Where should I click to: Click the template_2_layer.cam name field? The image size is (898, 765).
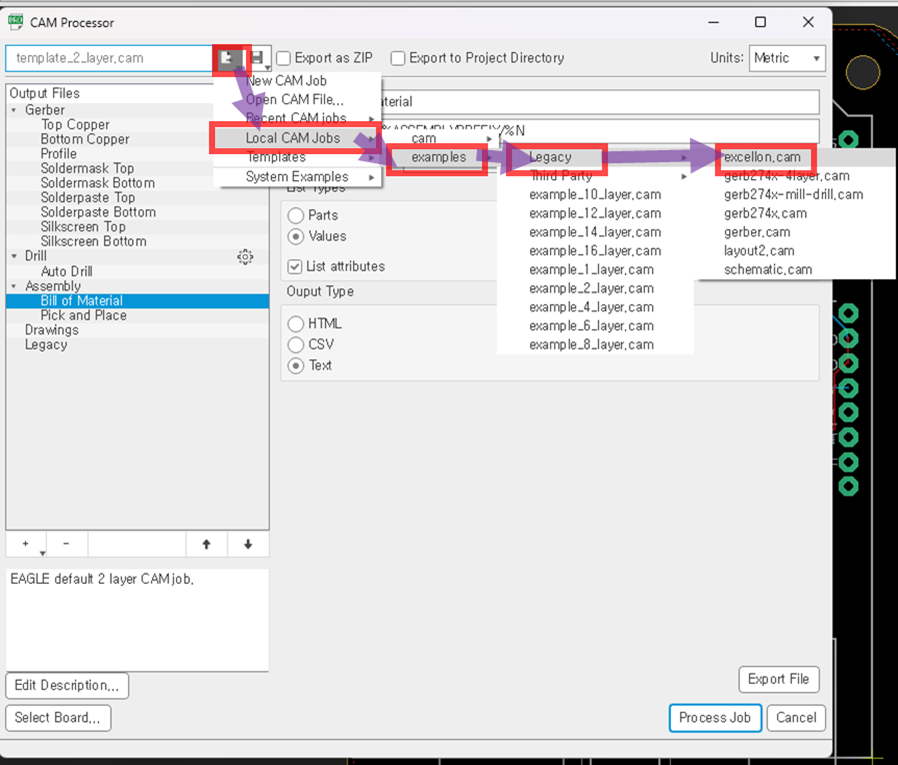(109, 58)
